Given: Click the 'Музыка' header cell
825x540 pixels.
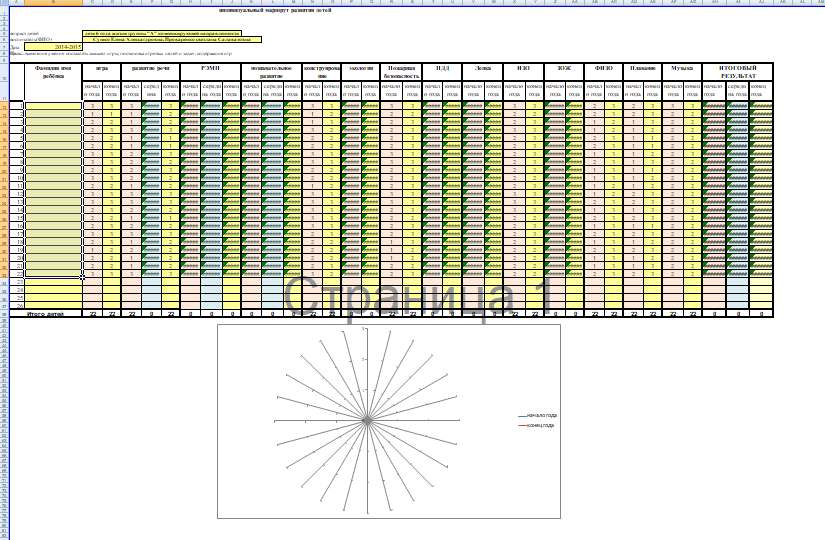Looking at the screenshot, I should point(682,68).
